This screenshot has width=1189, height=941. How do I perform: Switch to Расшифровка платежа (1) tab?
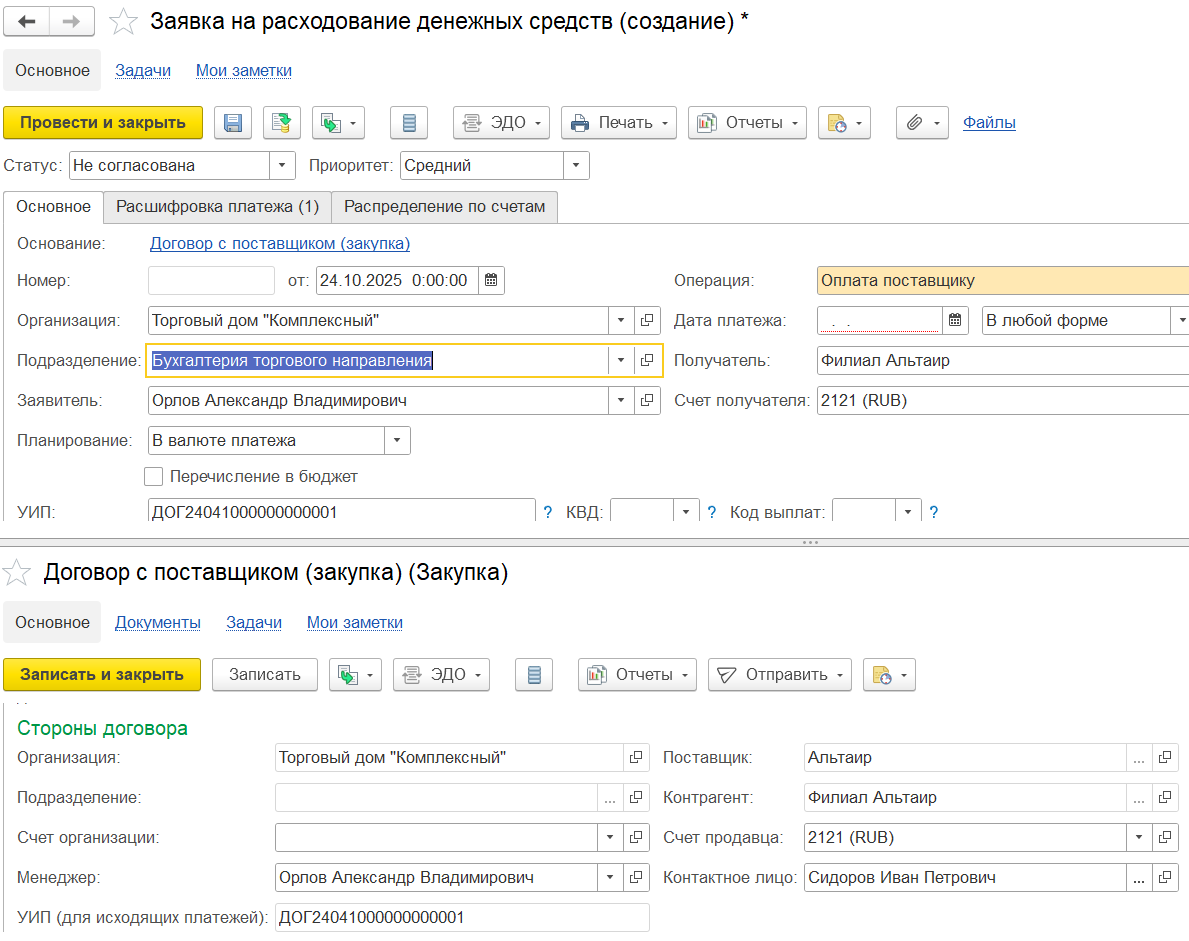click(217, 207)
